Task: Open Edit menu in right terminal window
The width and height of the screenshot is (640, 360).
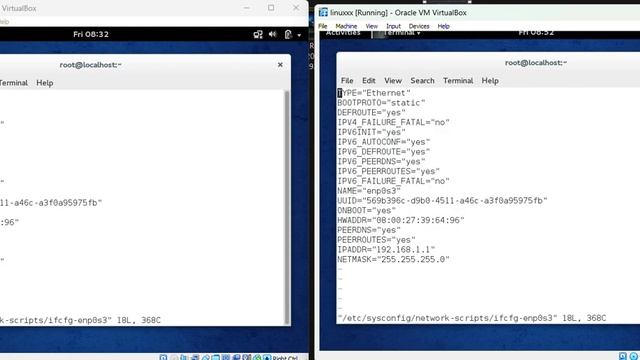Action: click(x=369, y=81)
